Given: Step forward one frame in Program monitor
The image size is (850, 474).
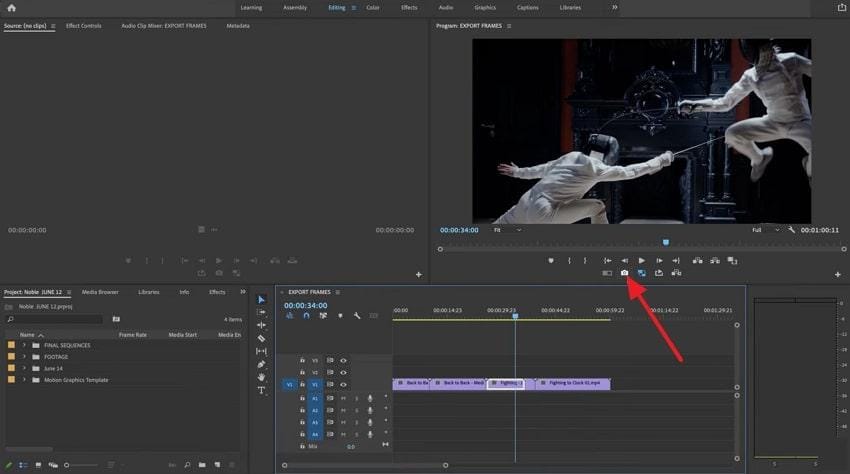Looking at the screenshot, I should click(x=659, y=261).
